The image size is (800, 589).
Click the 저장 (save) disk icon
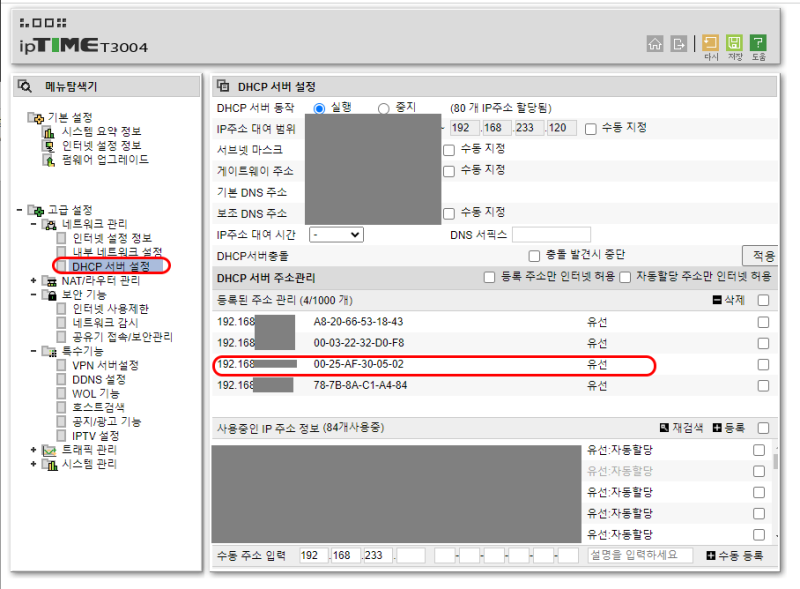tap(737, 43)
